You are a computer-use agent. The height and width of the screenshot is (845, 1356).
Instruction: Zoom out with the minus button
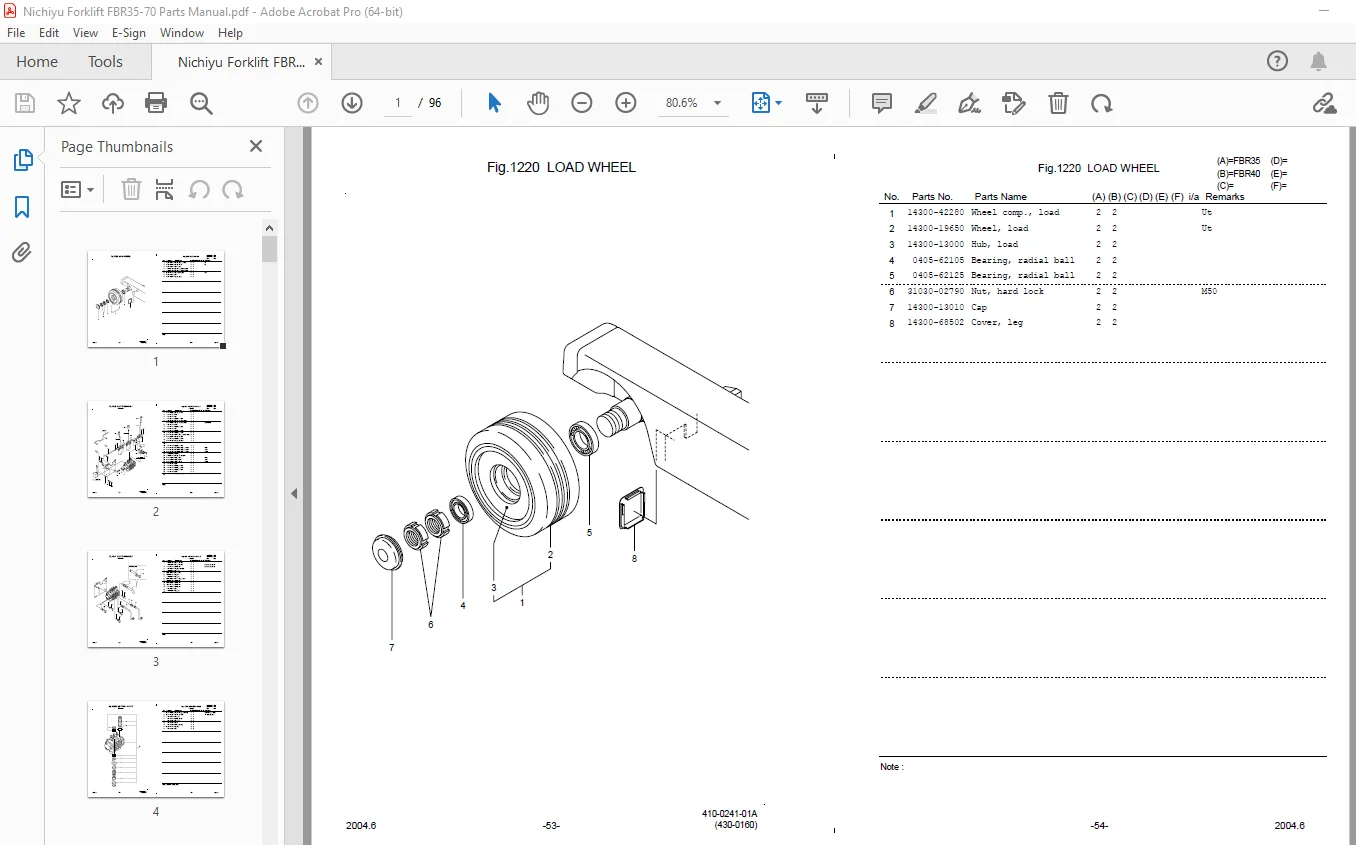point(582,103)
